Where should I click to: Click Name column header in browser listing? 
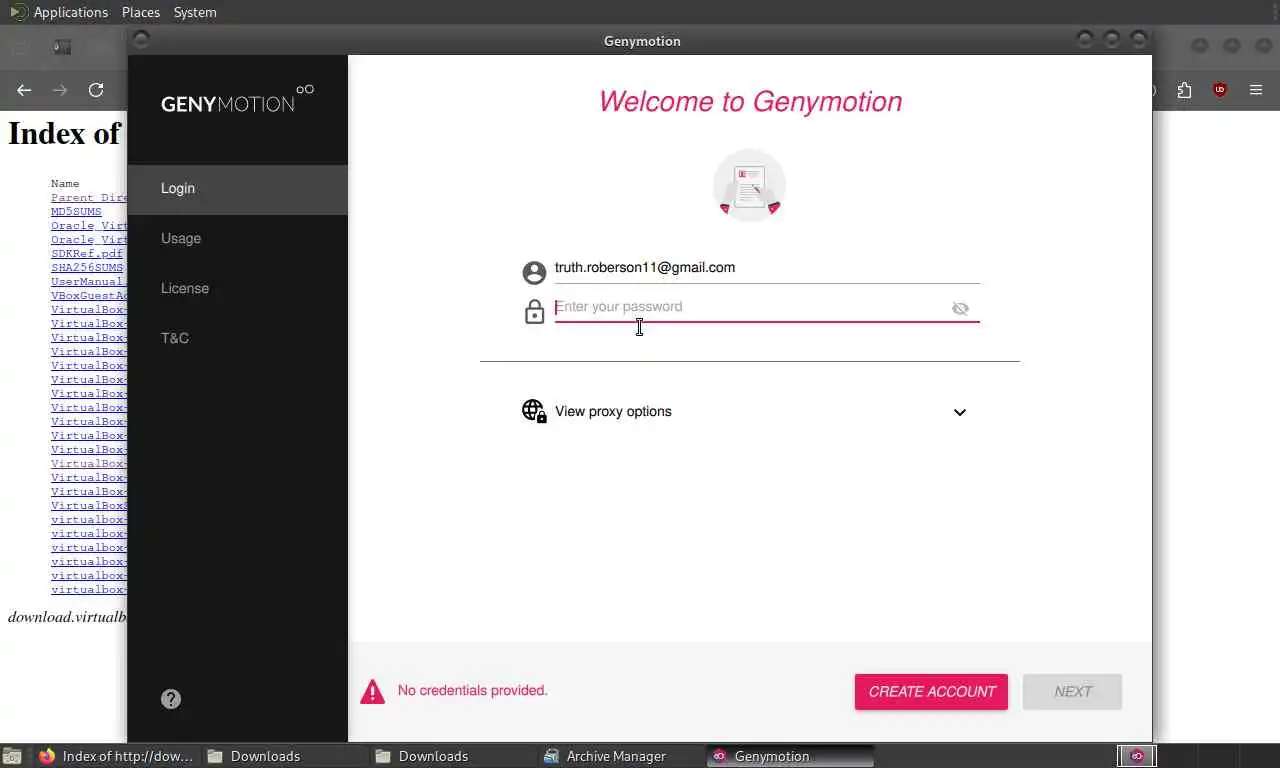[65, 184]
